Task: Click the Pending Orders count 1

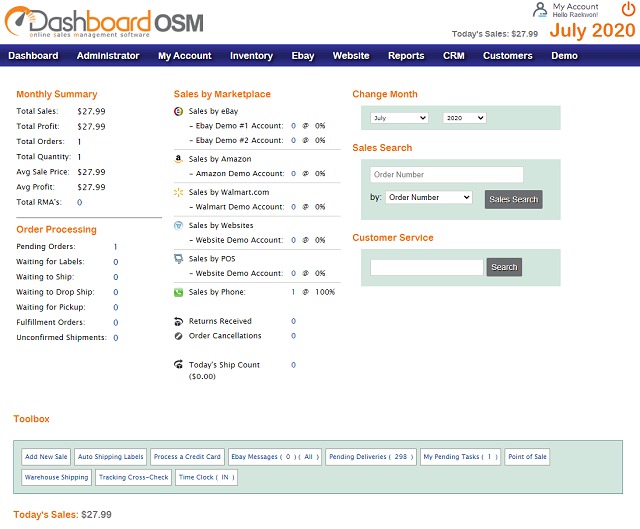Action: [116, 247]
